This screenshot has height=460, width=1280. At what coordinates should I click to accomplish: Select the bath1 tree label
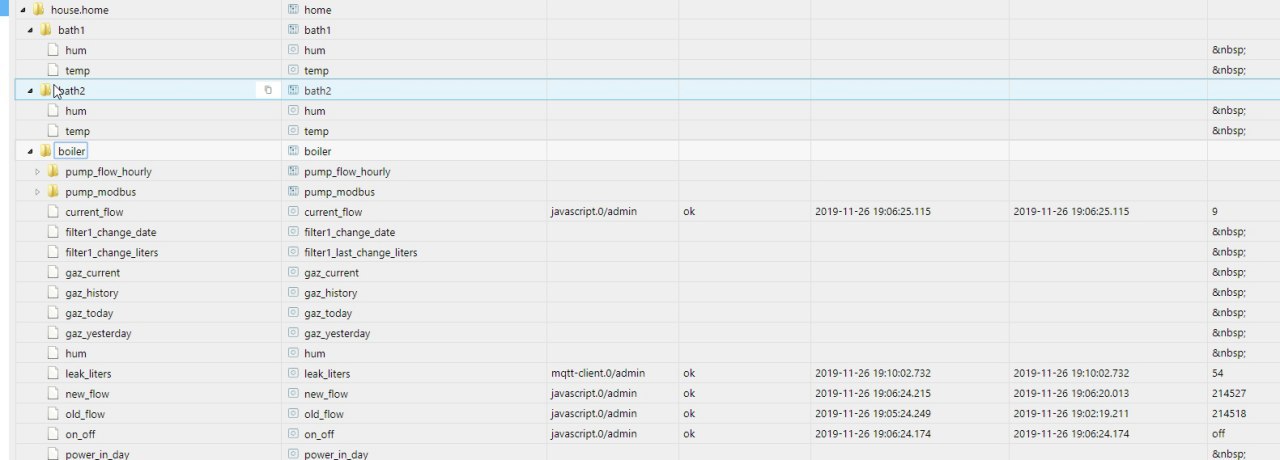point(72,30)
